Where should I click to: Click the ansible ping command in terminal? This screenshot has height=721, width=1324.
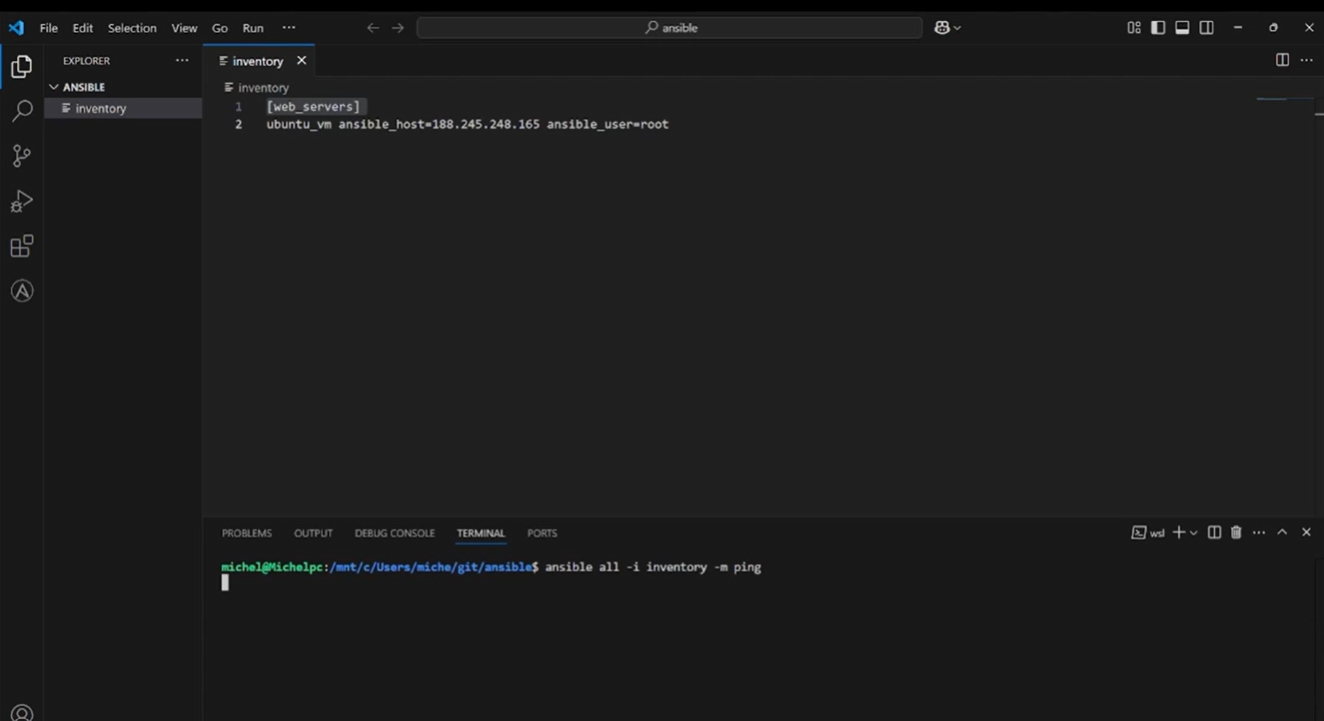coord(653,567)
